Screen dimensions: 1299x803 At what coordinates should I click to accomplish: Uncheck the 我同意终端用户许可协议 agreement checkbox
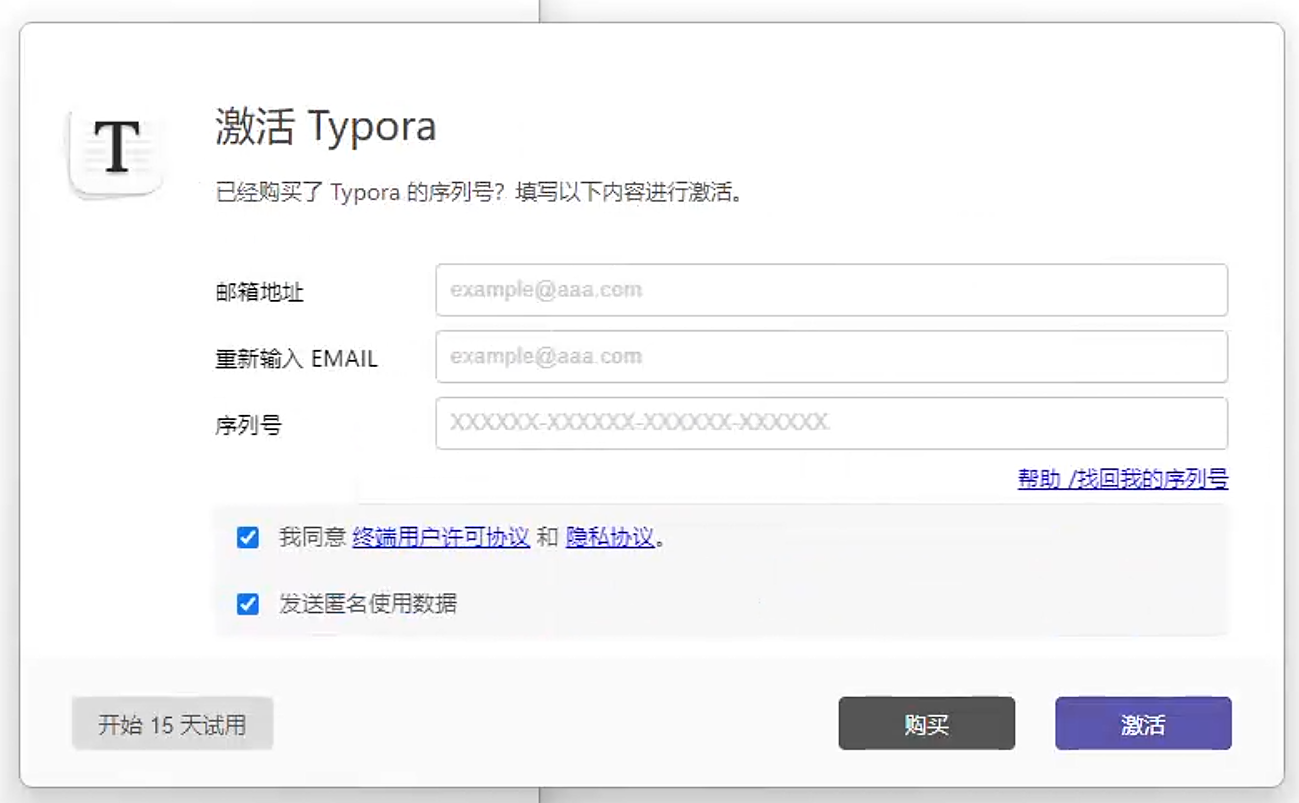tap(246, 537)
